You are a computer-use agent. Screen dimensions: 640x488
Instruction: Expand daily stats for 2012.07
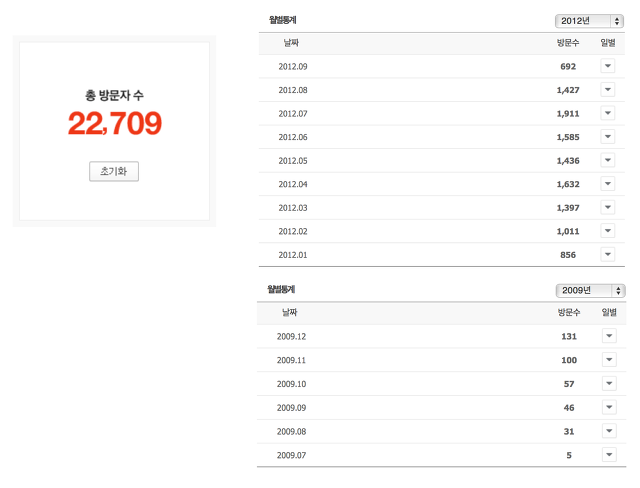point(608,113)
